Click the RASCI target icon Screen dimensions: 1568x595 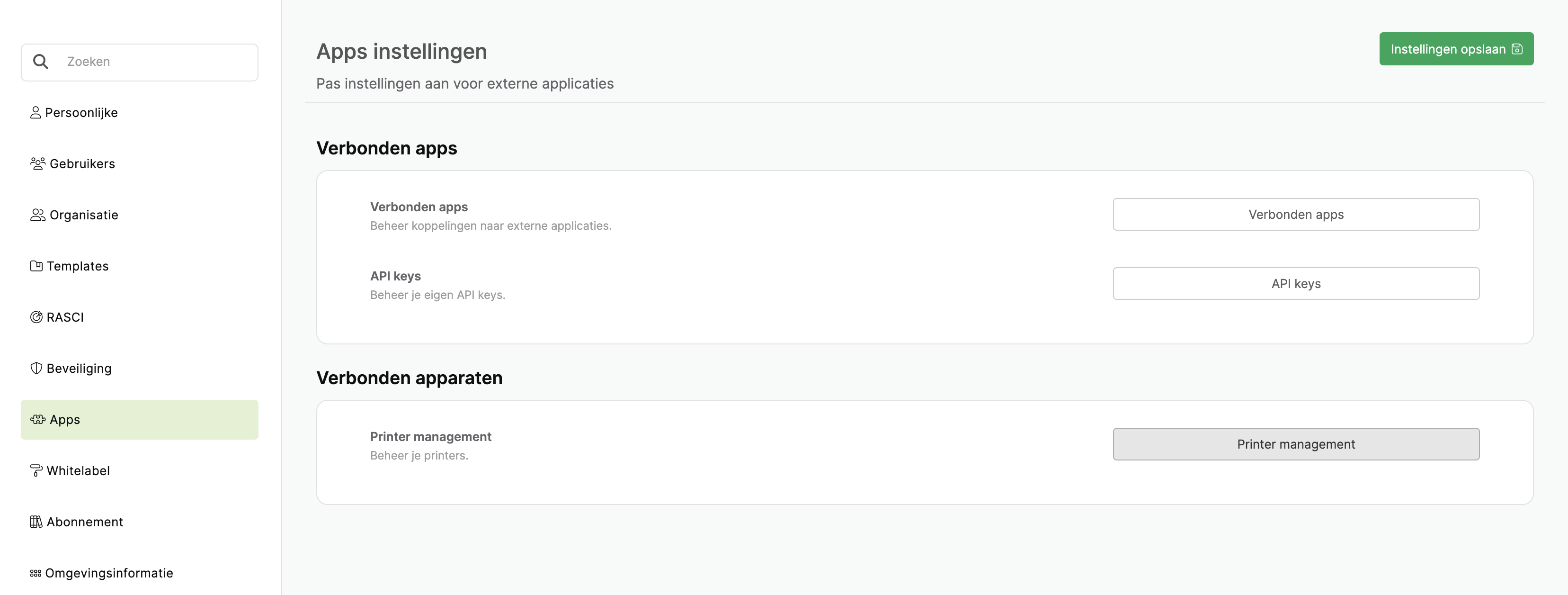click(x=36, y=317)
